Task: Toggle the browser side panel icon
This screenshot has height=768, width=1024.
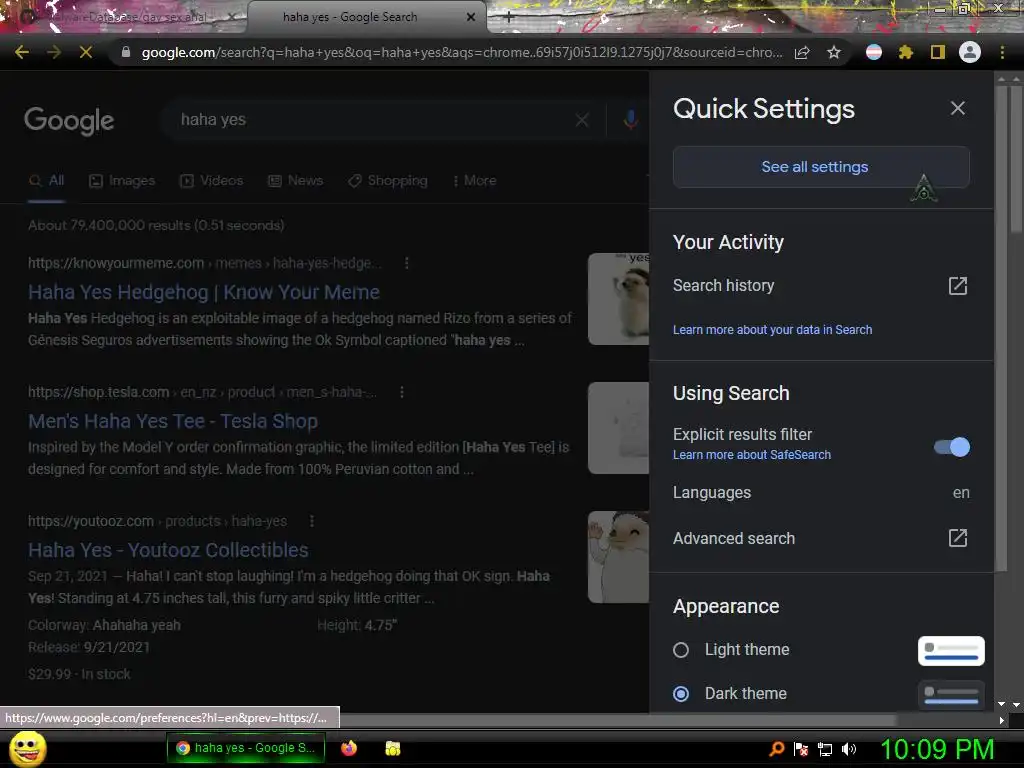Action: tap(938, 52)
